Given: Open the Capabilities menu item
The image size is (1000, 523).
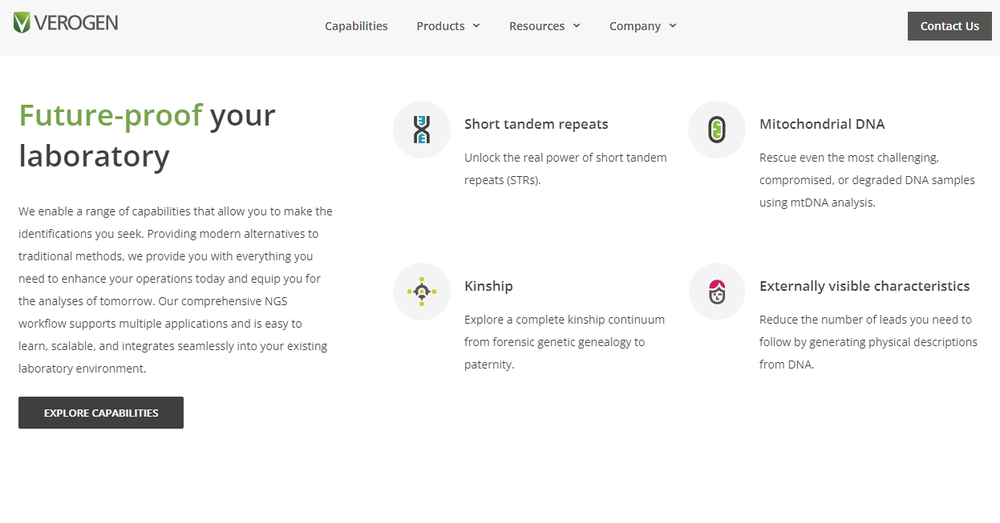Looking at the screenshot, I should tap(356, 26).
